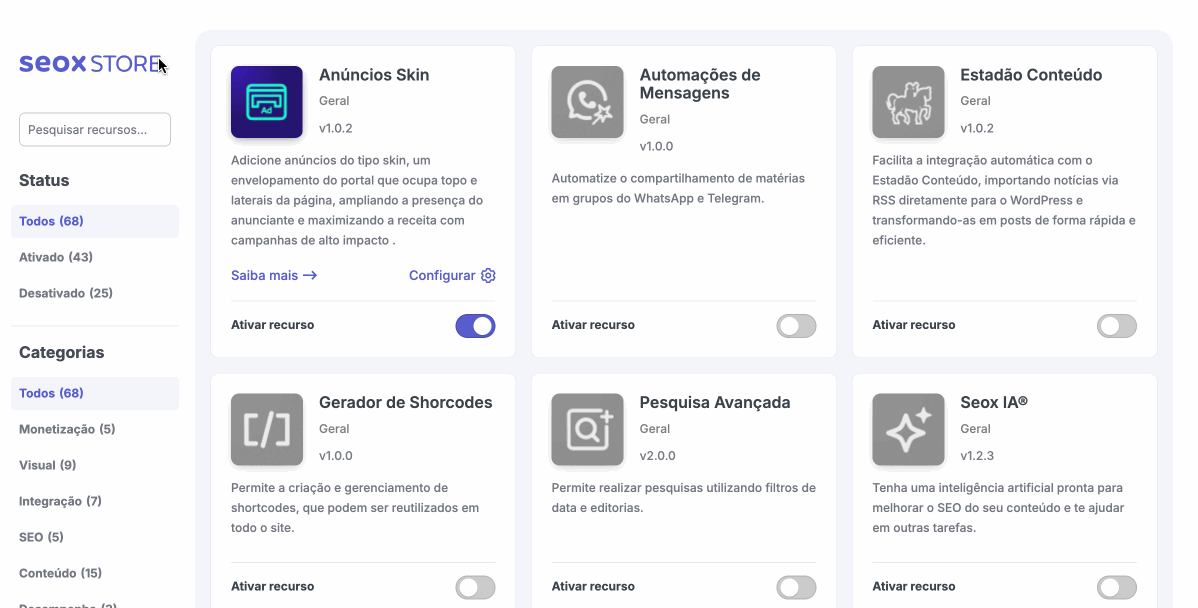
Task: Click the Estadão Conteúdo title
Action: [1031, 75]
